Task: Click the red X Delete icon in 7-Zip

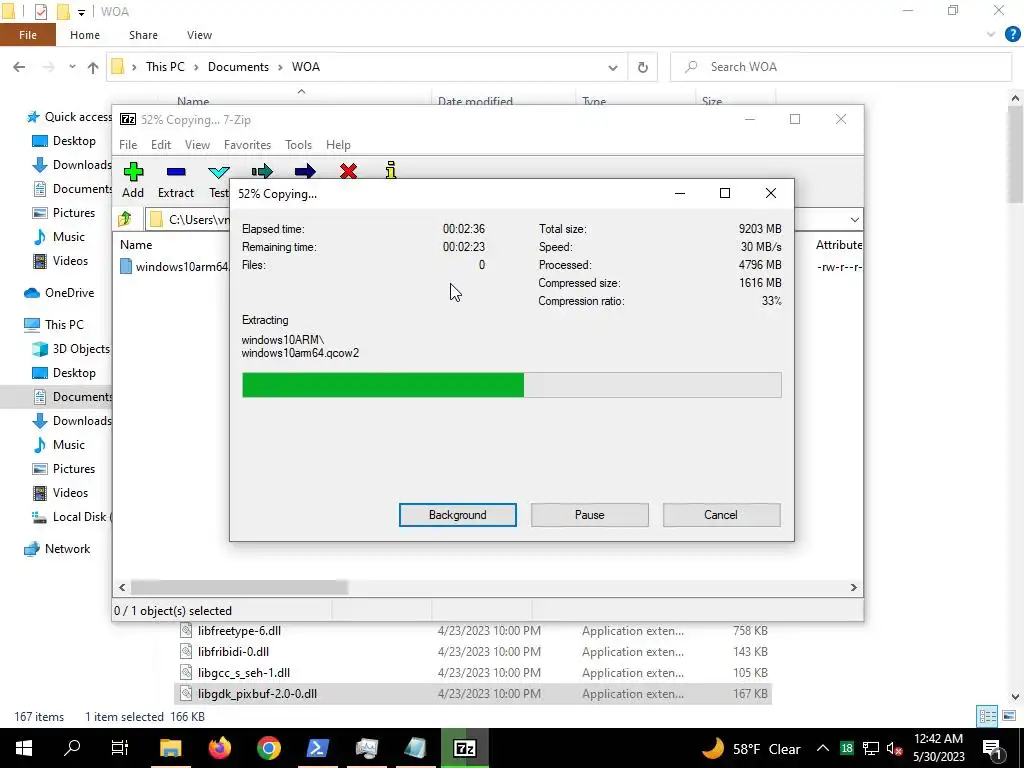Action: [348, 171]
